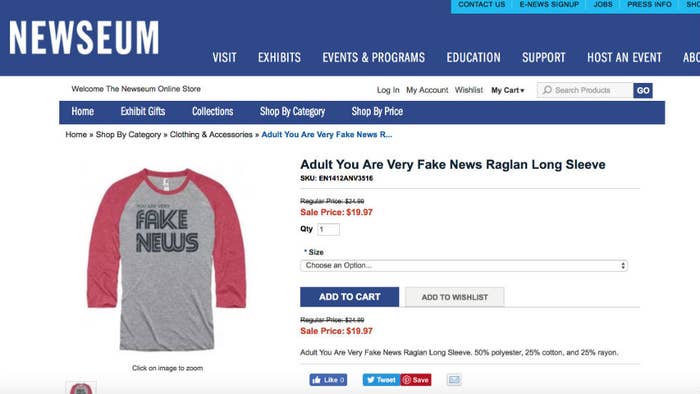
Task: Open Clothing & Accessories breadcrumb link
Action: 211,134
